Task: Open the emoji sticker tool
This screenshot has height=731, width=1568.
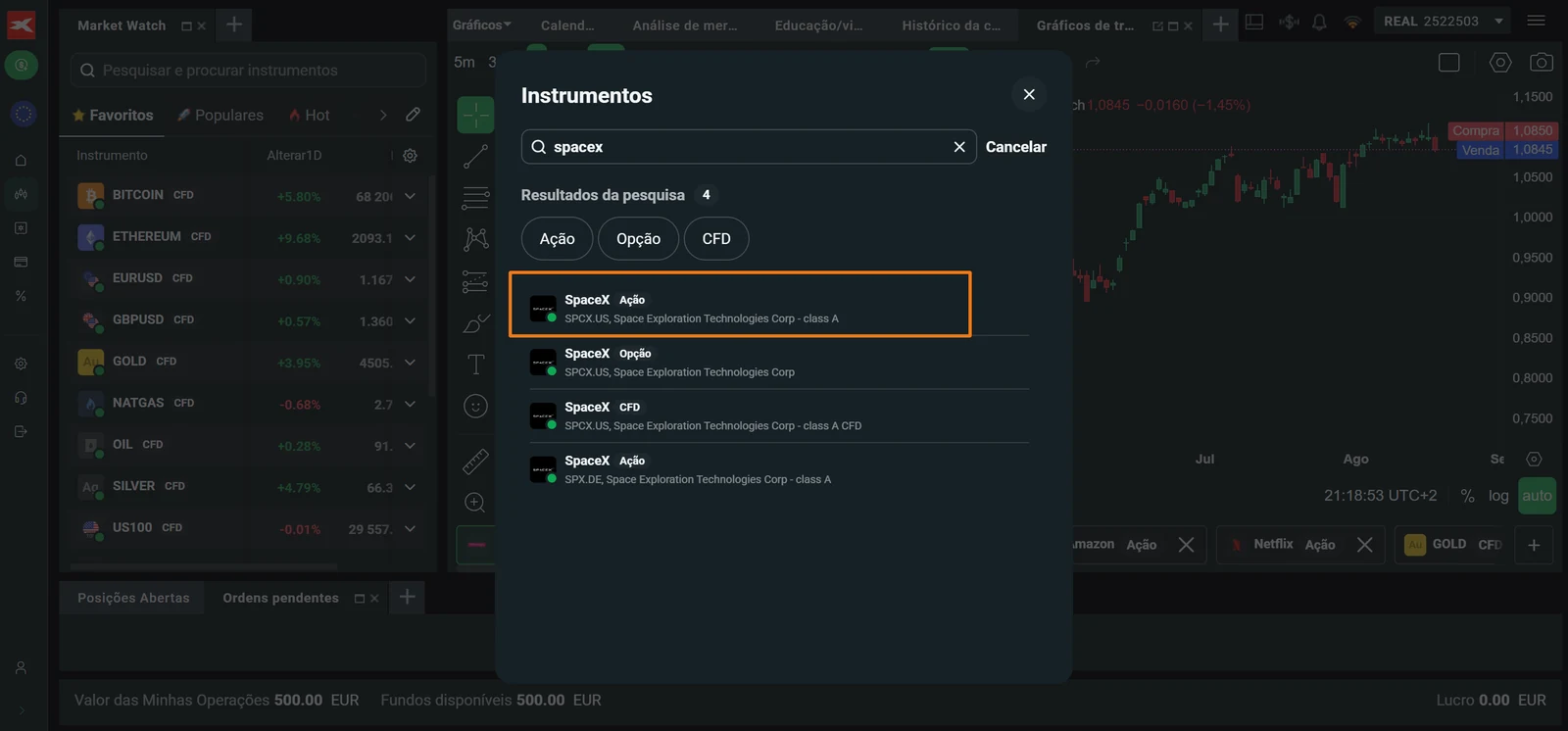Action: (x=475, y=406)
